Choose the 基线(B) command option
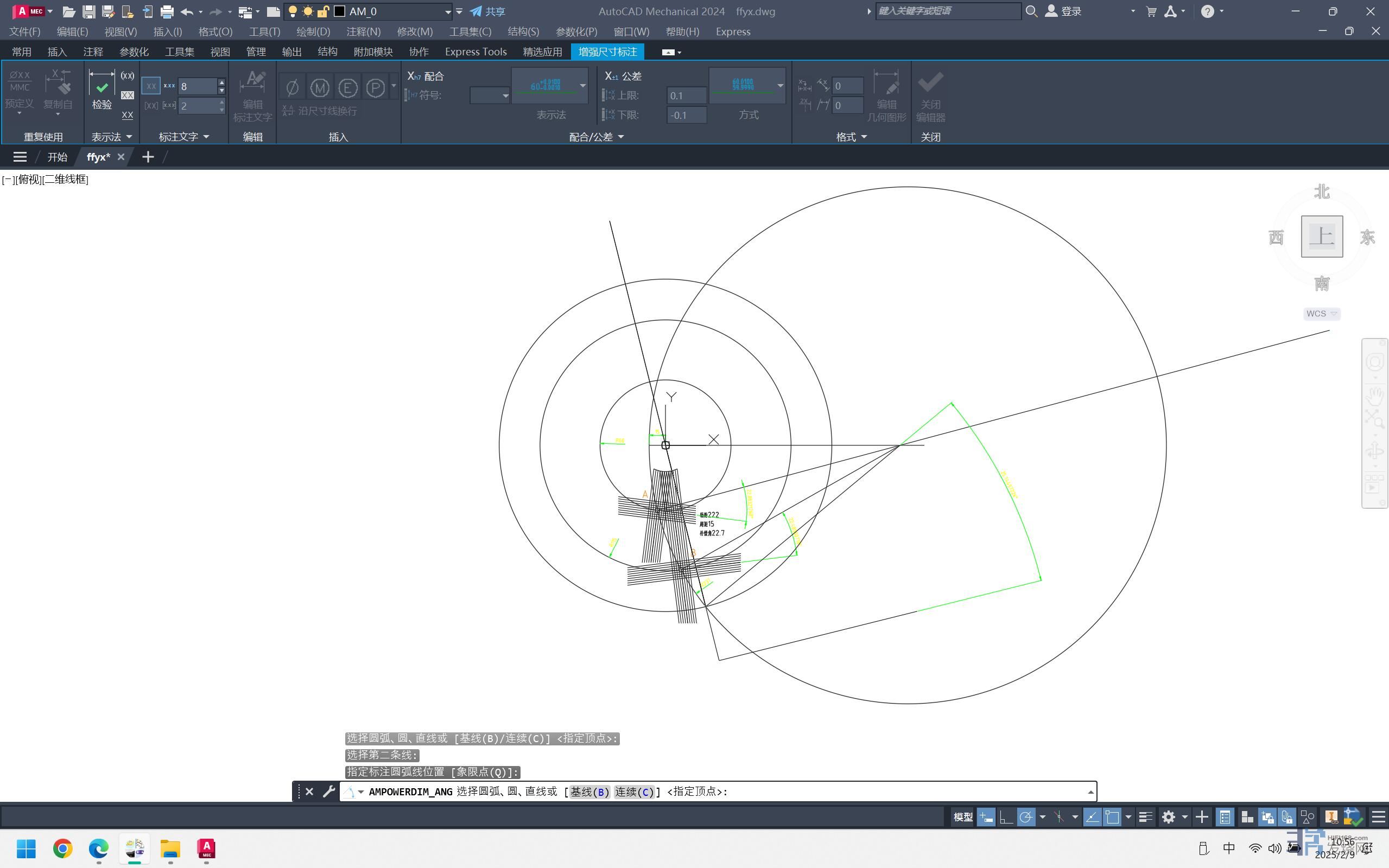This screenshot has height=868, width=1389. pos(589,792)
